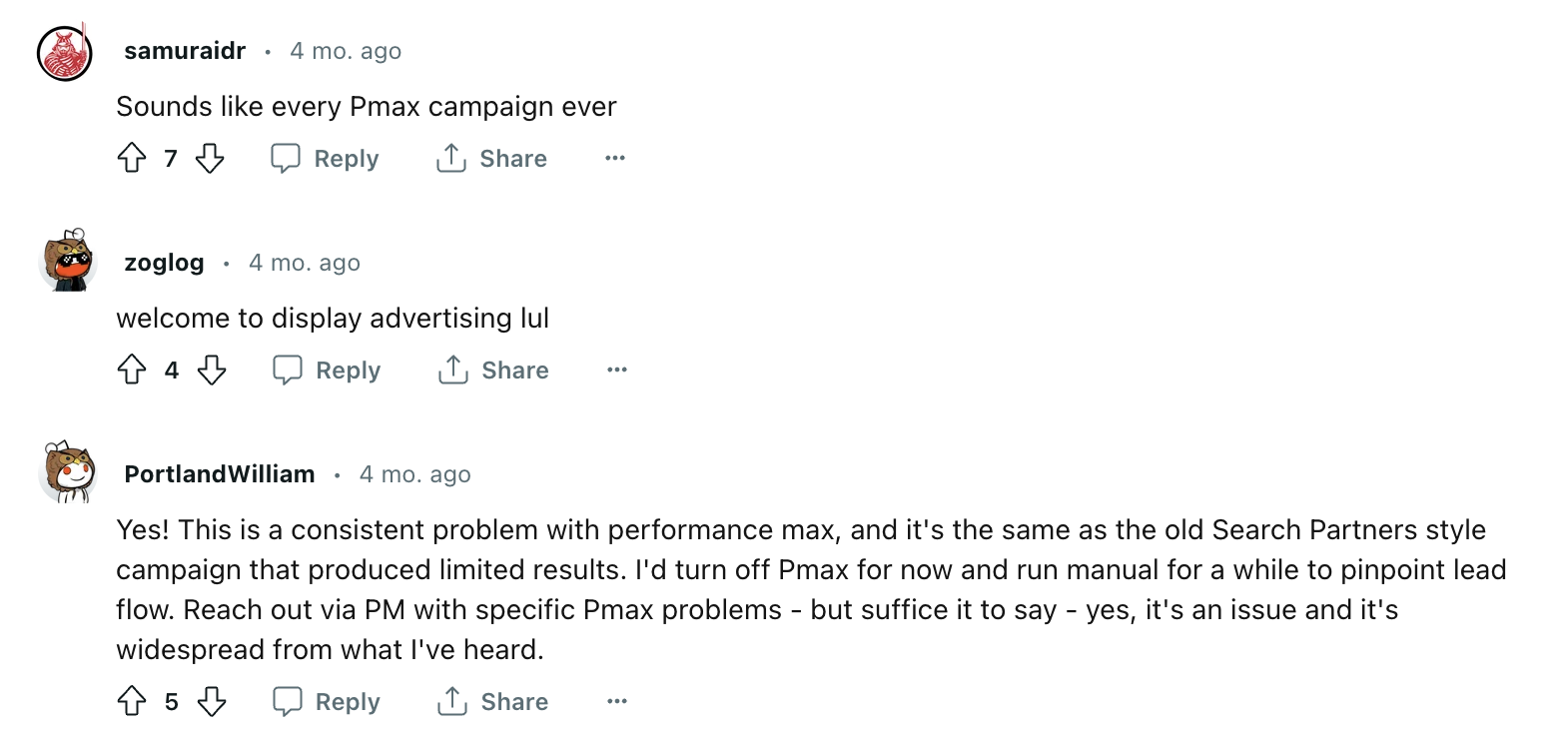Reply to zoglog's comment
The width and height of the screenshot is (1568, 743).
coord(328,370)
